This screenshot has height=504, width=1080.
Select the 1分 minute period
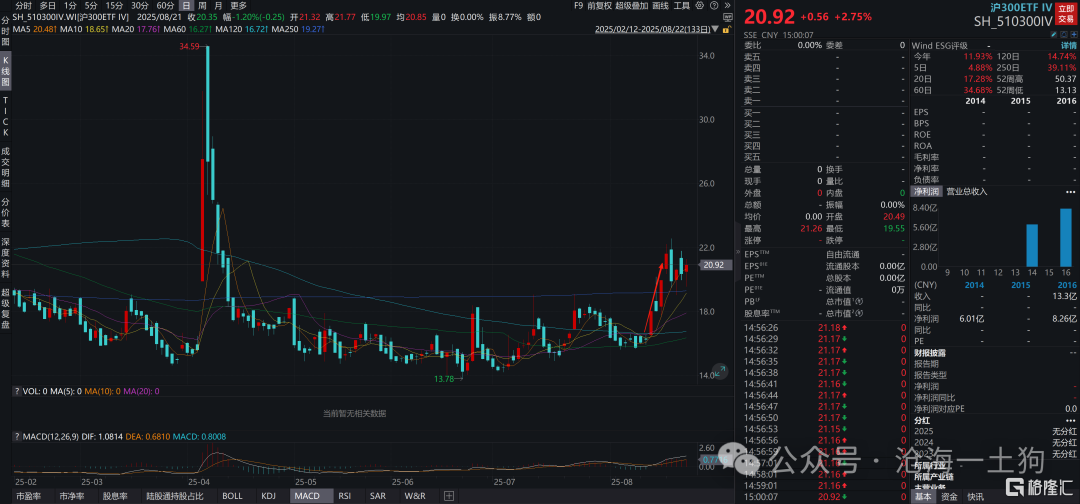[70, 6]
